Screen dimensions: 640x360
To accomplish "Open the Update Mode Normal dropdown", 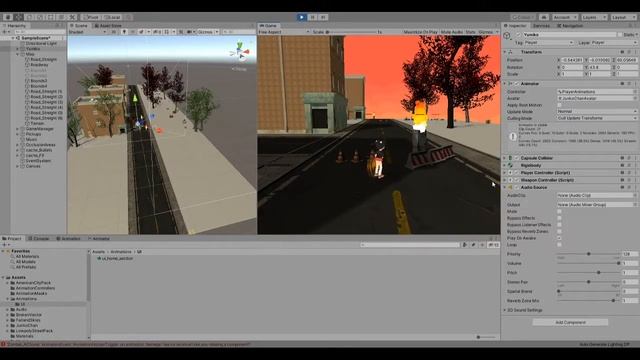I will (x=597, y=111).
